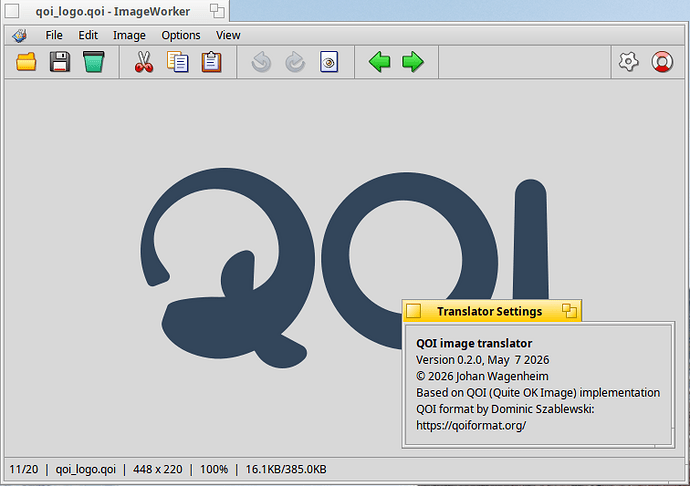Open the File menu

[54, 35]
